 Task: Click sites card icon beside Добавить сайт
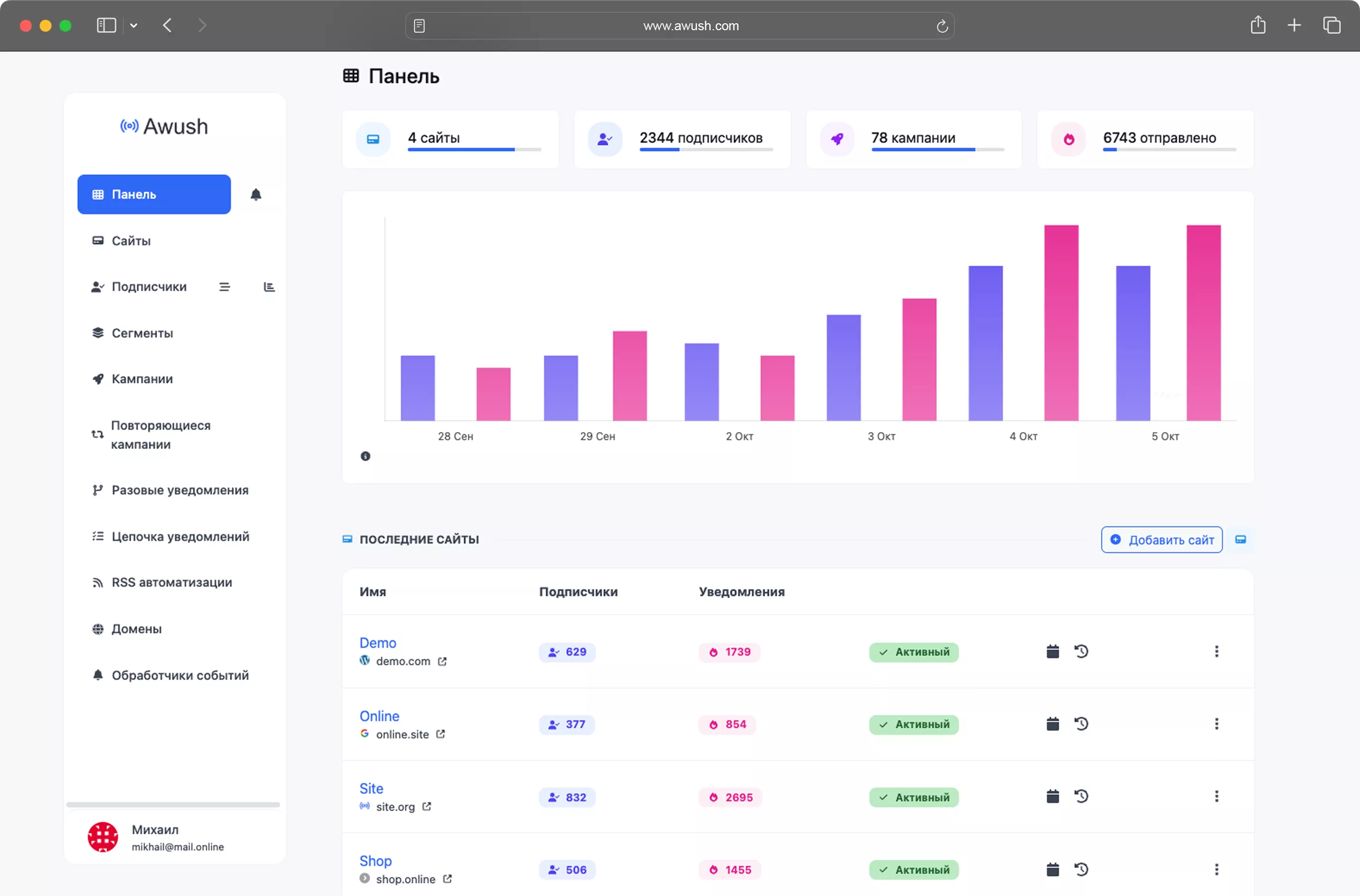(1240, 540)
